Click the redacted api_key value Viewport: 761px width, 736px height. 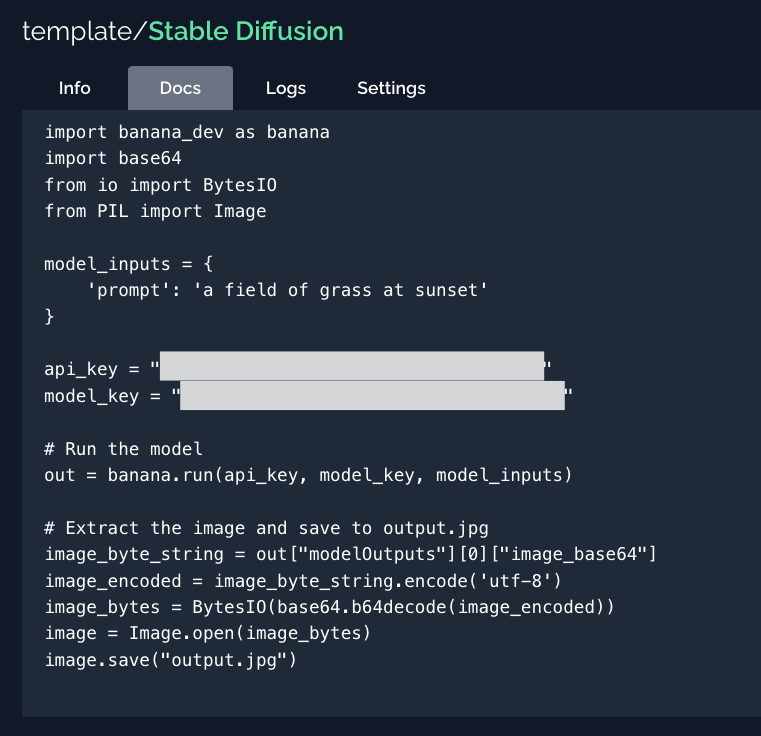(x=351, y=368)
